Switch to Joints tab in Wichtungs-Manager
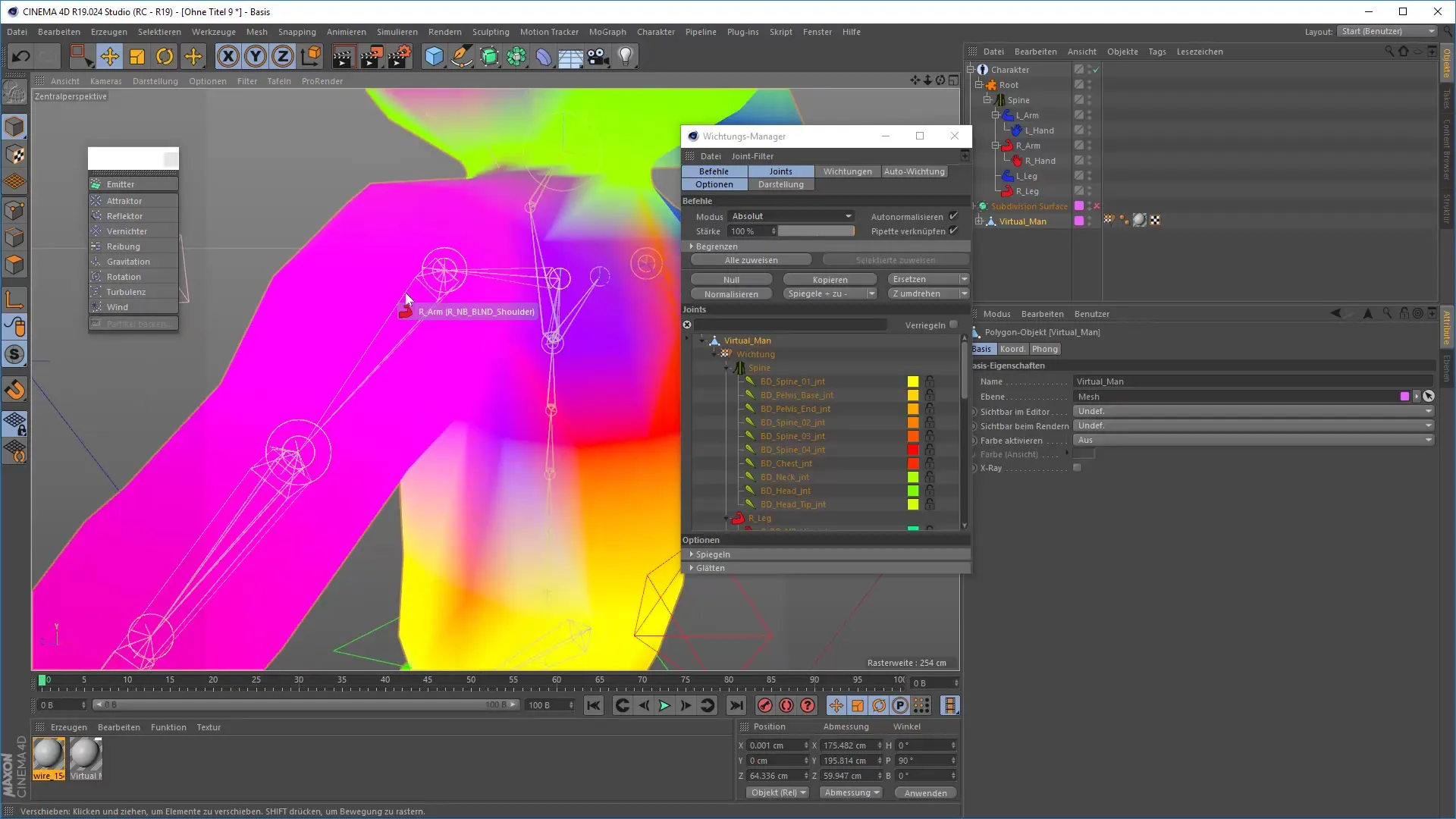This screenshot has width=1456, height=819. tap(780, 171)
